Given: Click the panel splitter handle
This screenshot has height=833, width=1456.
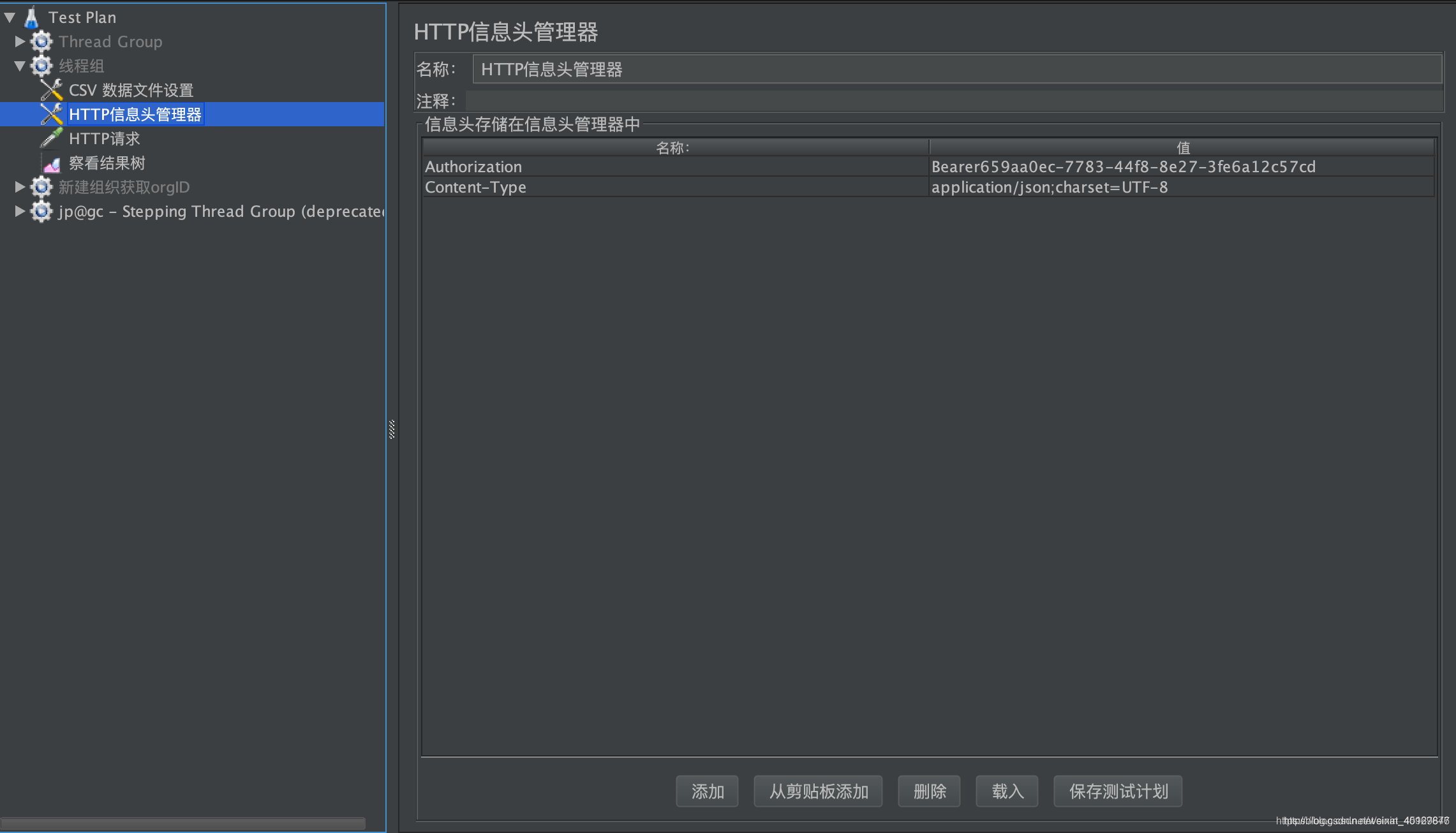Looking at the screenshot, I should (392, 430).
